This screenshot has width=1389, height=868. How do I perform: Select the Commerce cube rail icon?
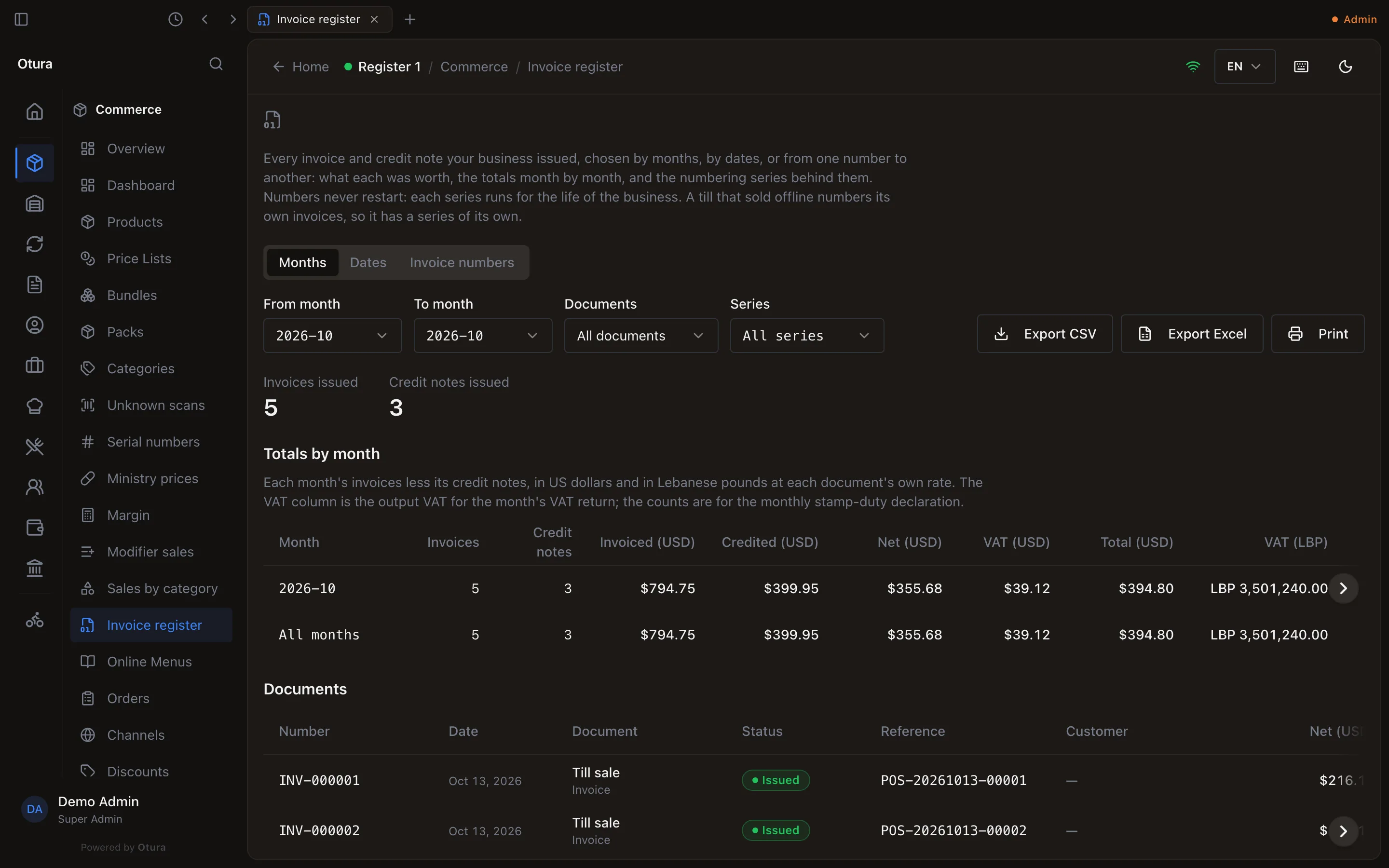pos(34,163)
